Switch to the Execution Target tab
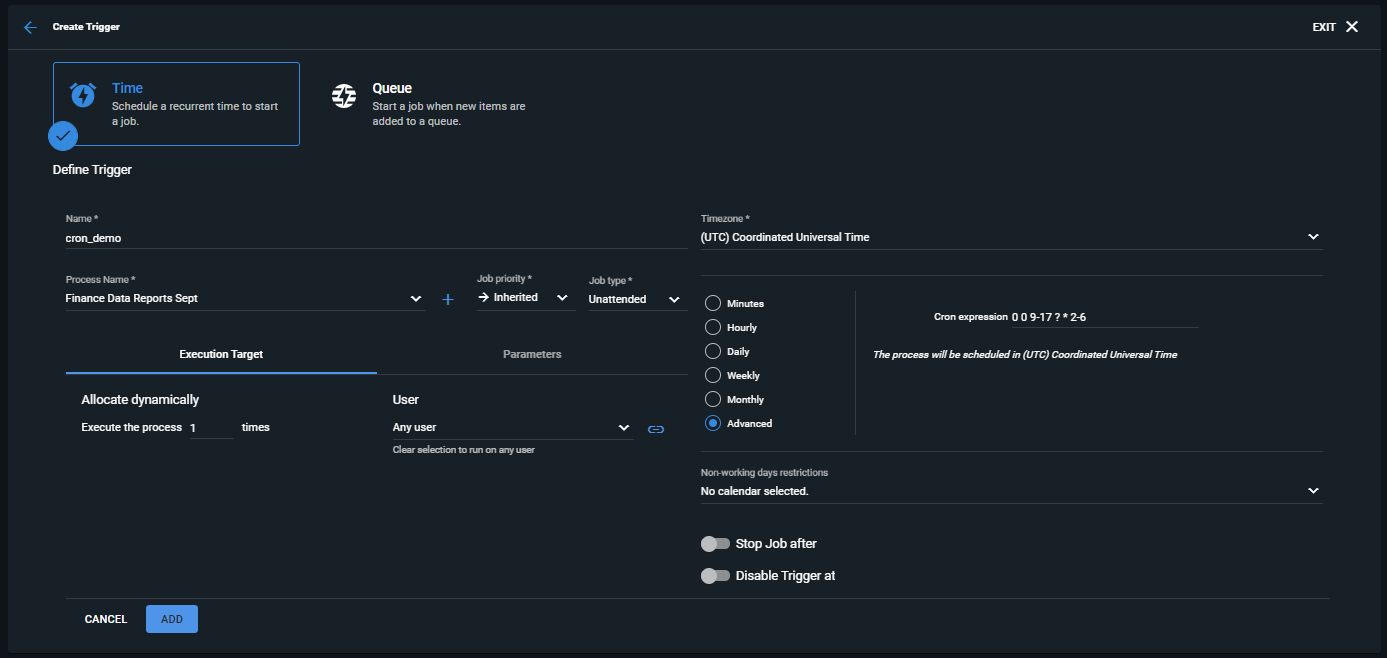Viewport: 1387px width, 658px height. click(x=220, y=353)
